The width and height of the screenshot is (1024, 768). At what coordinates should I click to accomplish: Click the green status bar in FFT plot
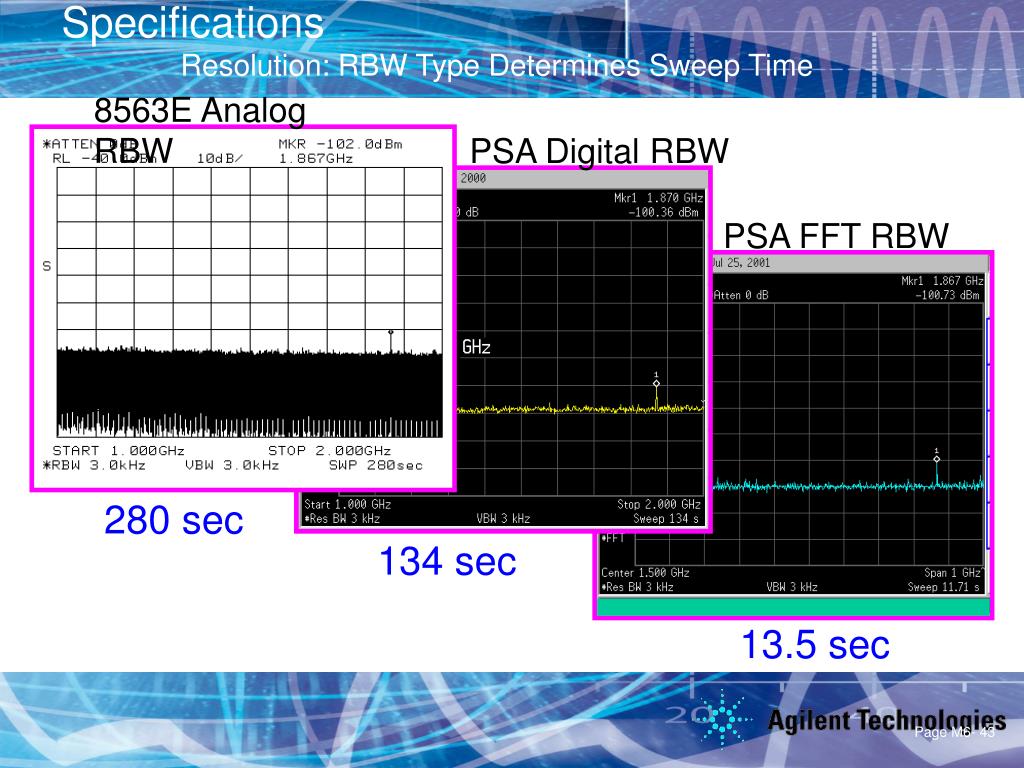pyautogui.click(x=793, y=607)
